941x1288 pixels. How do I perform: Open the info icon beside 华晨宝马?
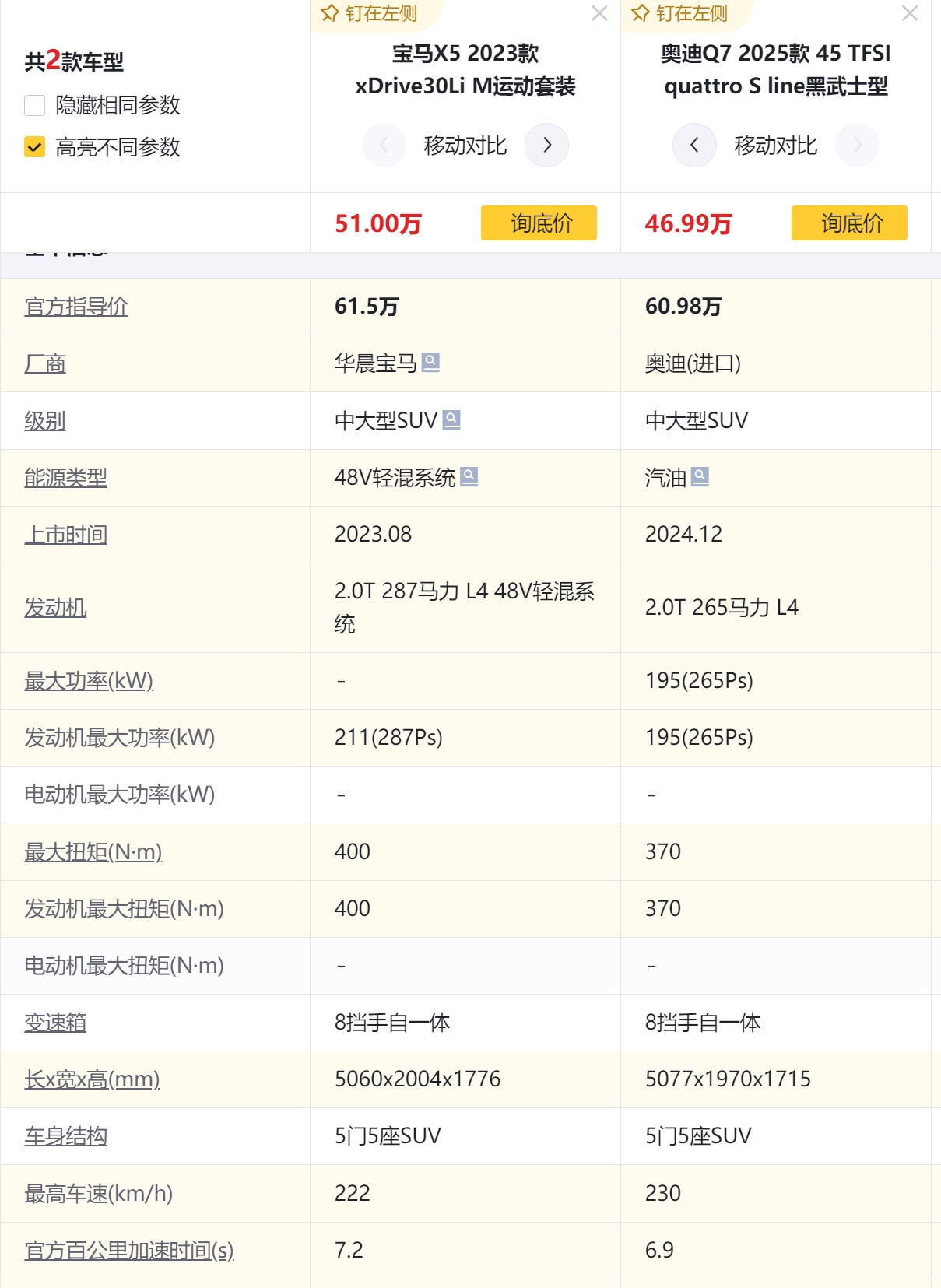pos(430,362)
